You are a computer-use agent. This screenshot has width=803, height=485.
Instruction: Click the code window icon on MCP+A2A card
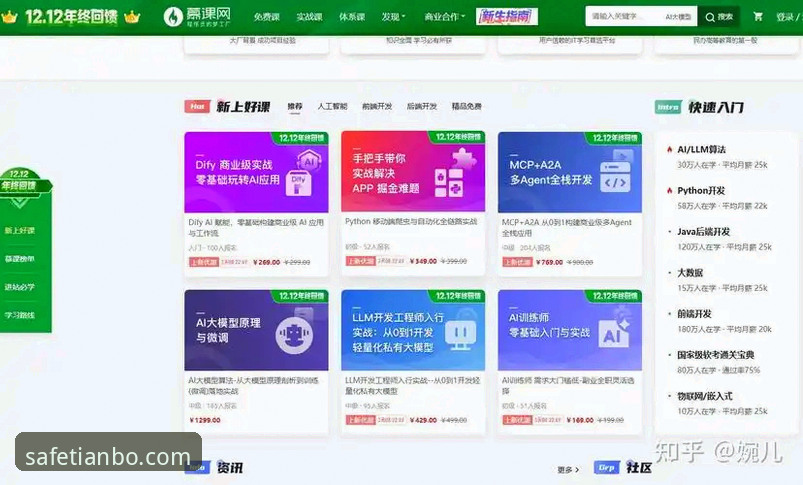click(x=615, y=177)
